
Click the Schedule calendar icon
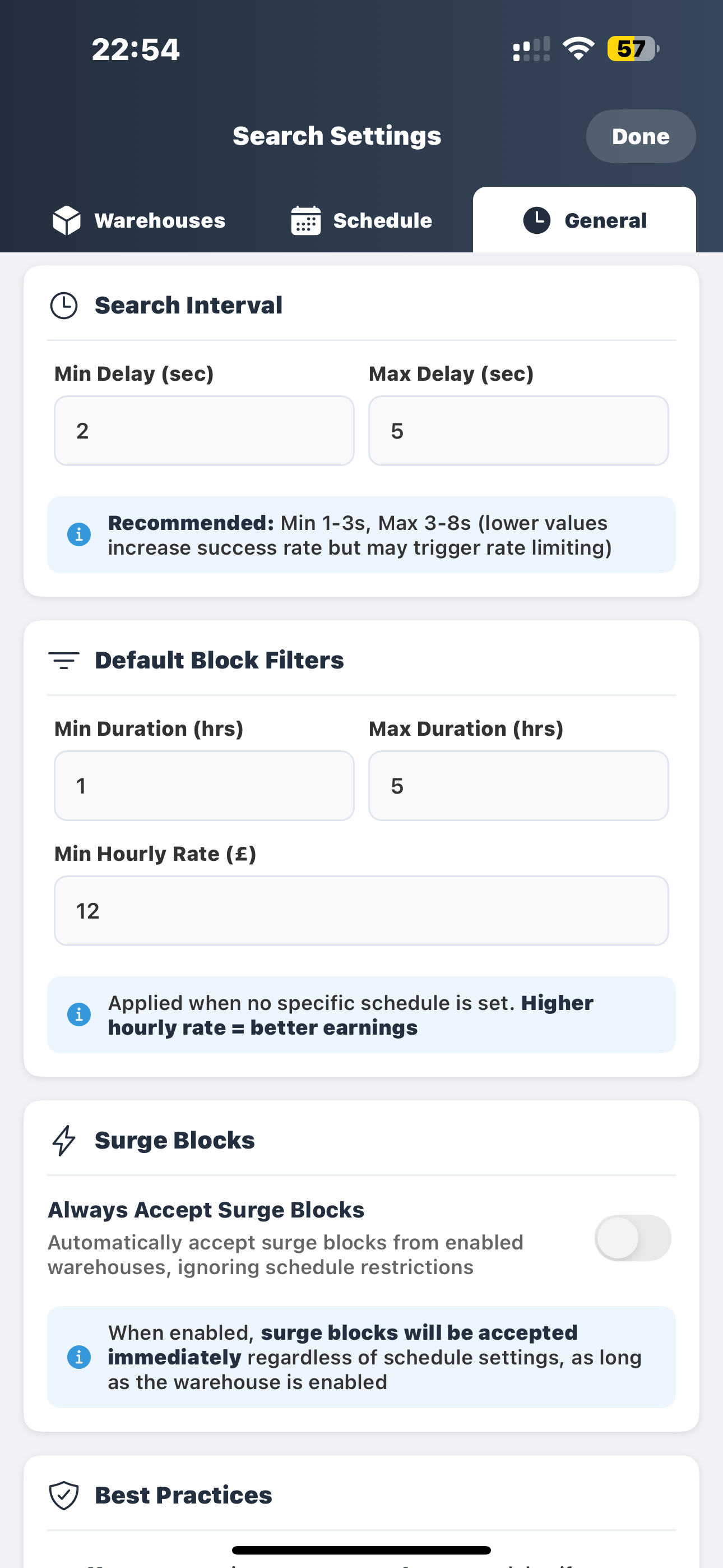(x=305, y=220)
